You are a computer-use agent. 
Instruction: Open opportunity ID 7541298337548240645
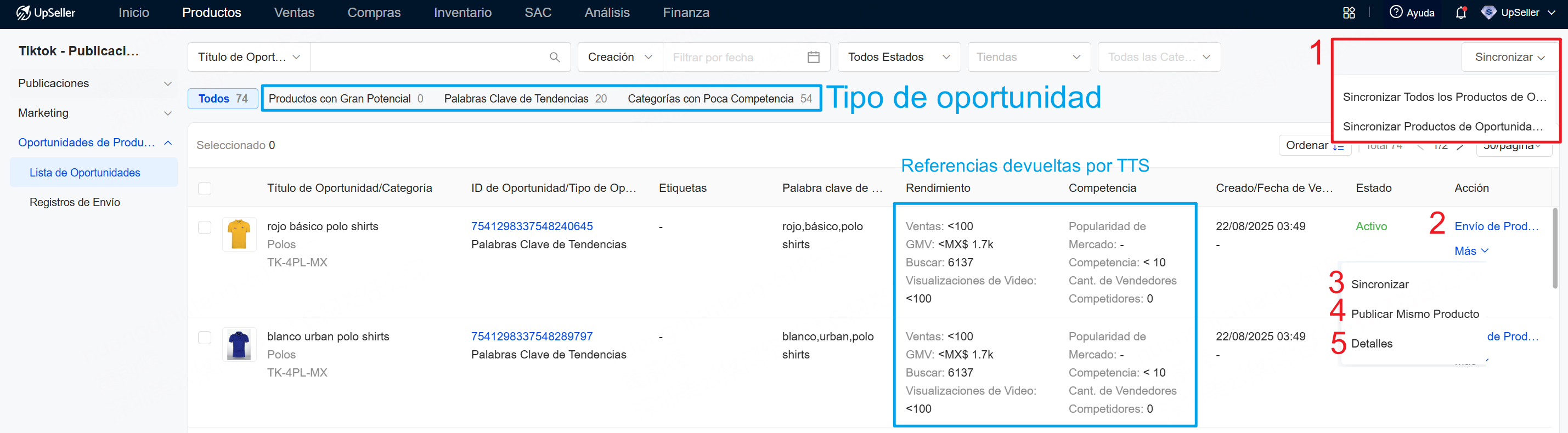click(532, 227)
